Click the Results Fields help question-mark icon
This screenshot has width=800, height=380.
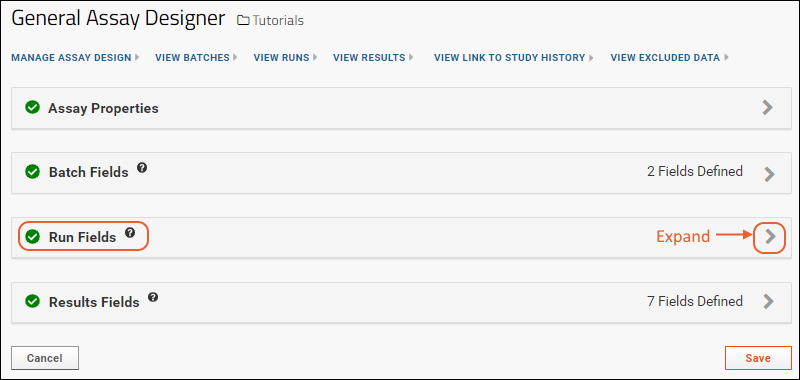[x=153, y=297]
